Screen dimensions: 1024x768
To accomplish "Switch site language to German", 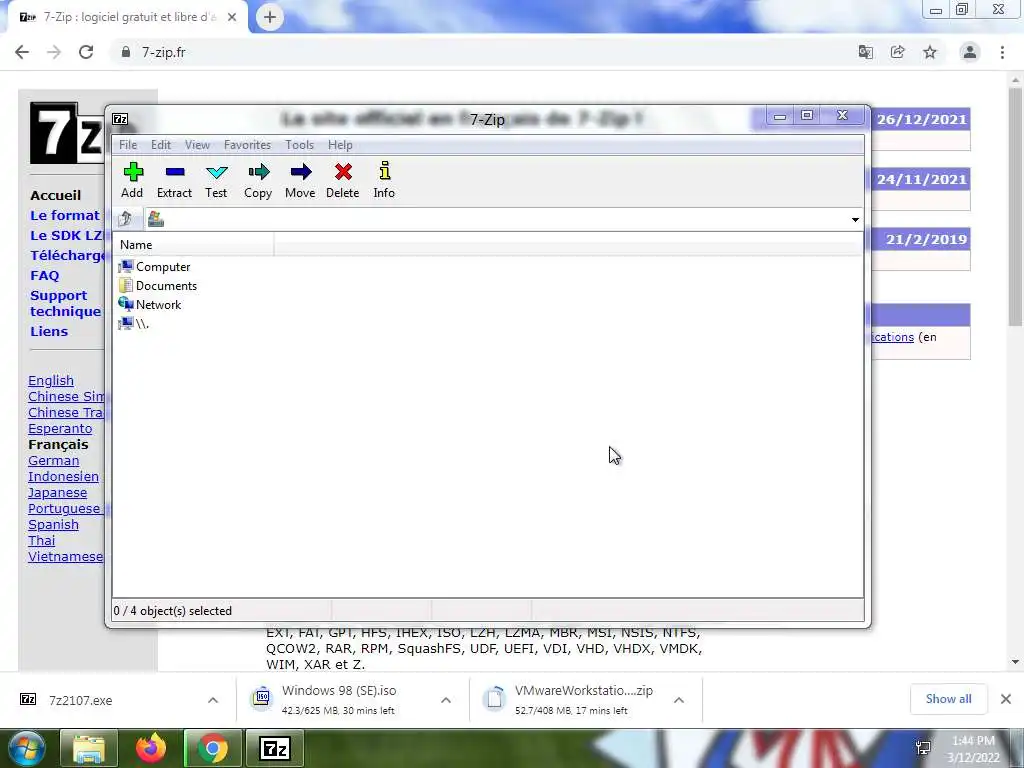I will click(54, 460).
